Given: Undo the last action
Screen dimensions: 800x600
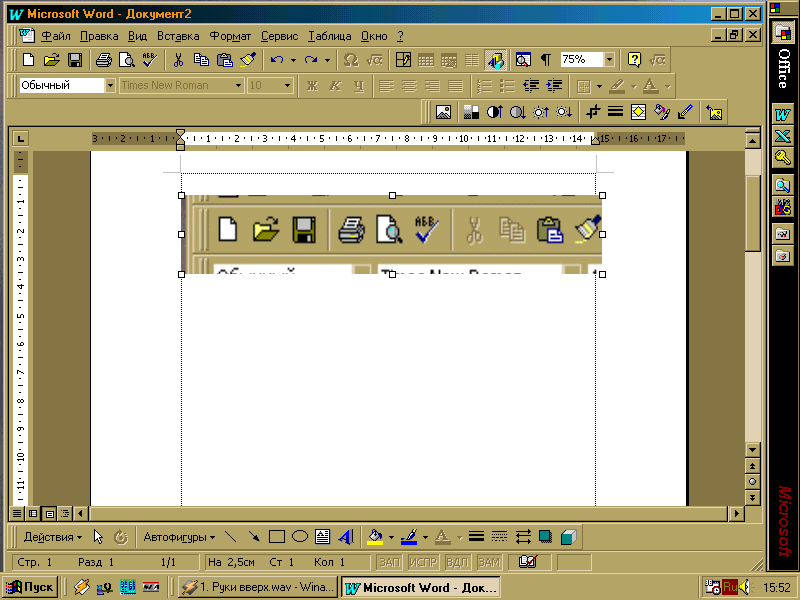Looking at the screenshot, I should (x=277, y=60).
